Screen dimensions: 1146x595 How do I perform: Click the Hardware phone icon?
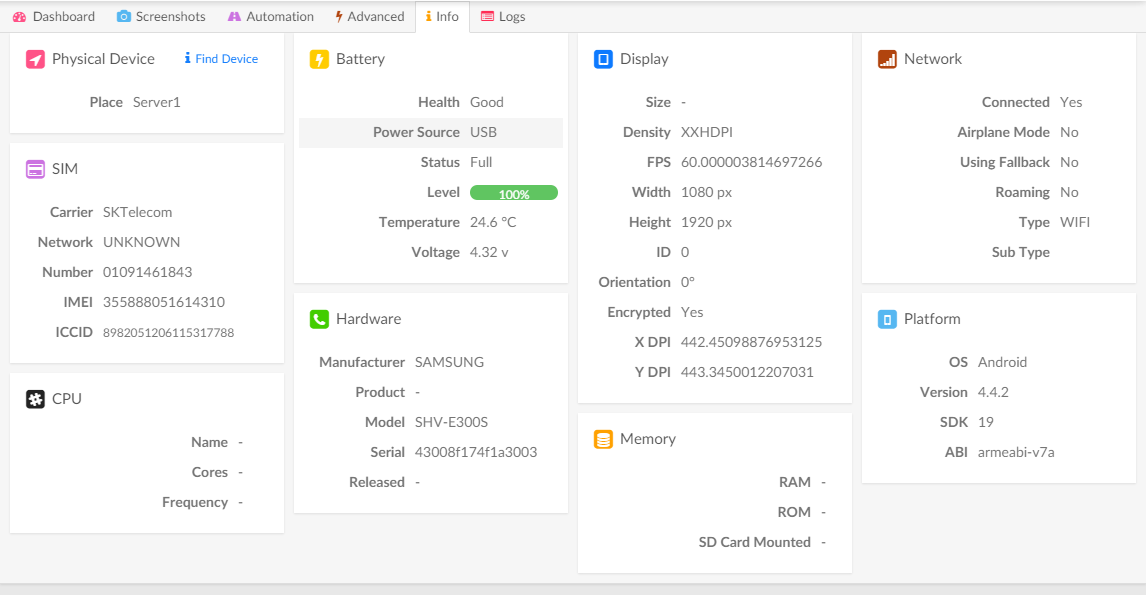[319, 319]
